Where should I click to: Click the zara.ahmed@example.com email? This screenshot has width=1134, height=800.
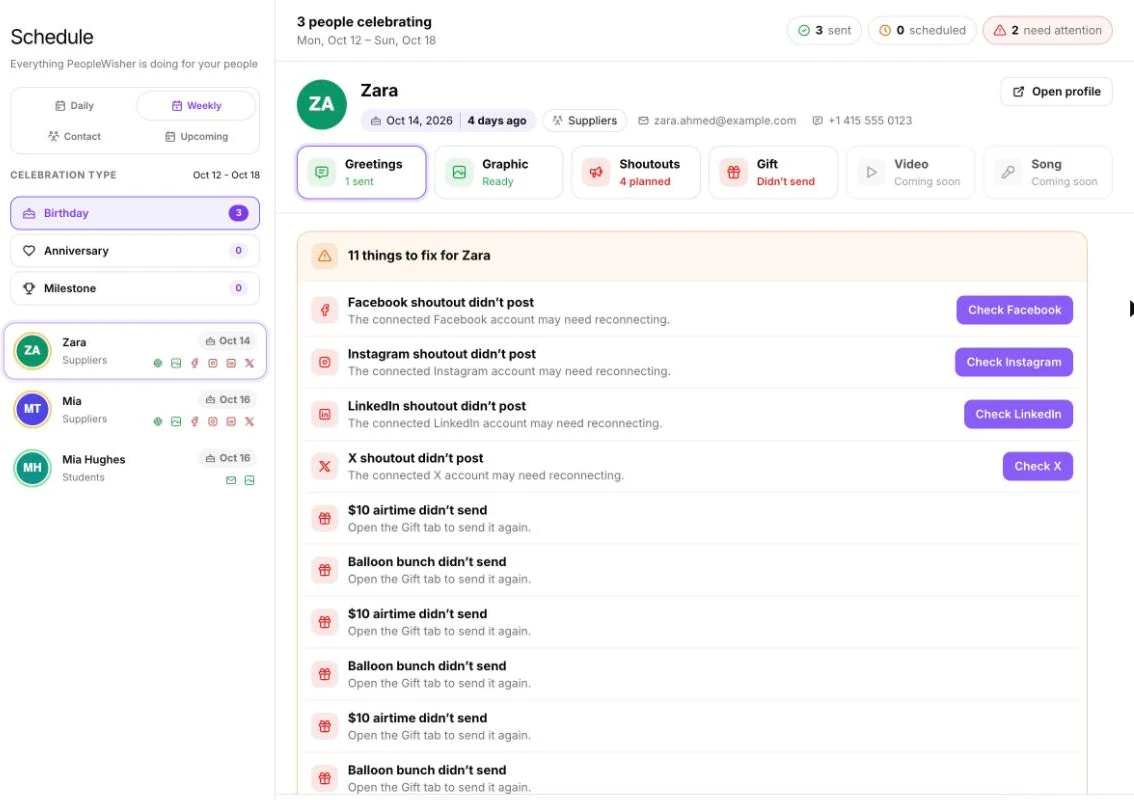pyautogui.click(x=717, y=121)
